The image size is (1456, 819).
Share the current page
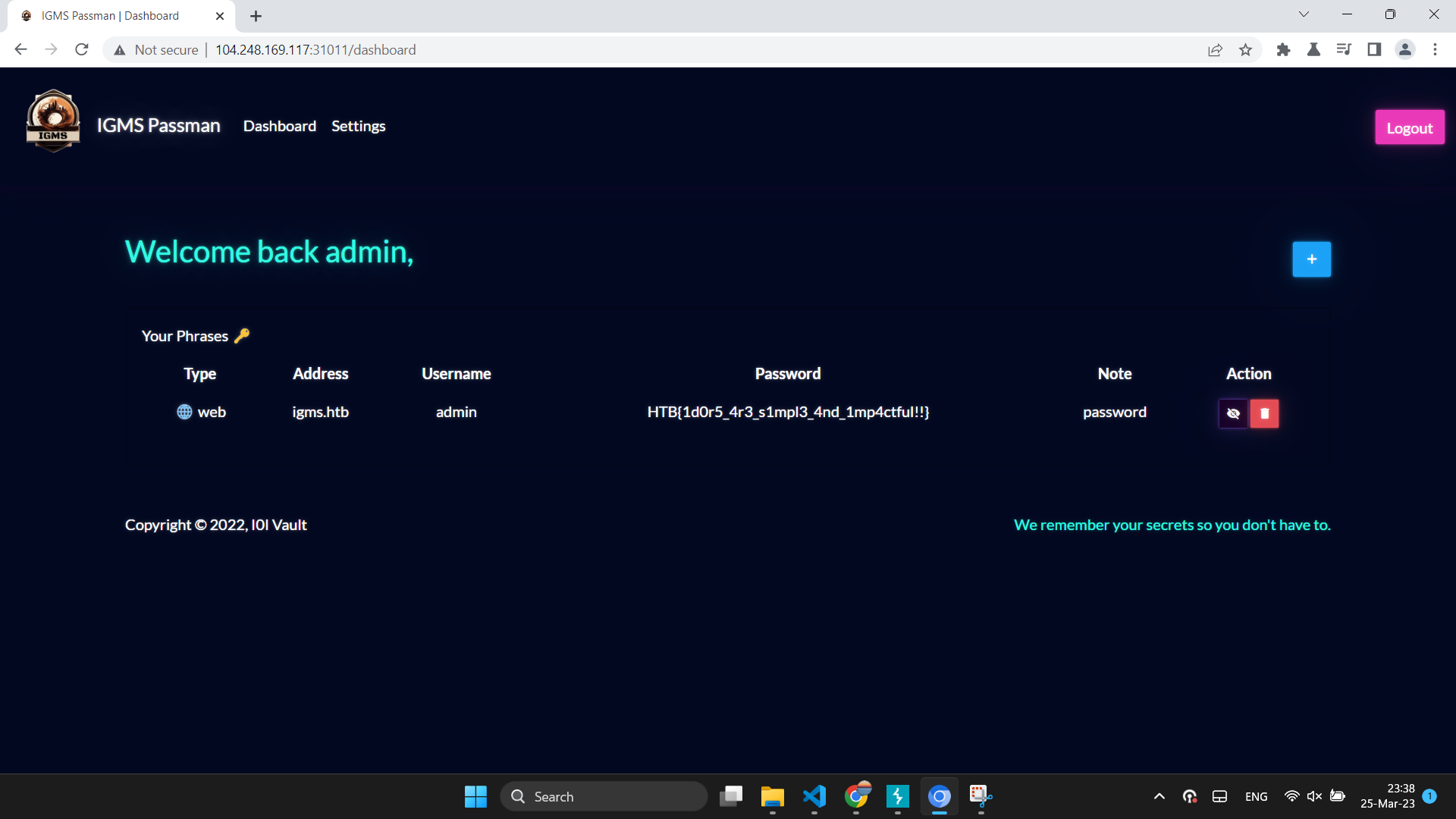[x=1215, y=49]
